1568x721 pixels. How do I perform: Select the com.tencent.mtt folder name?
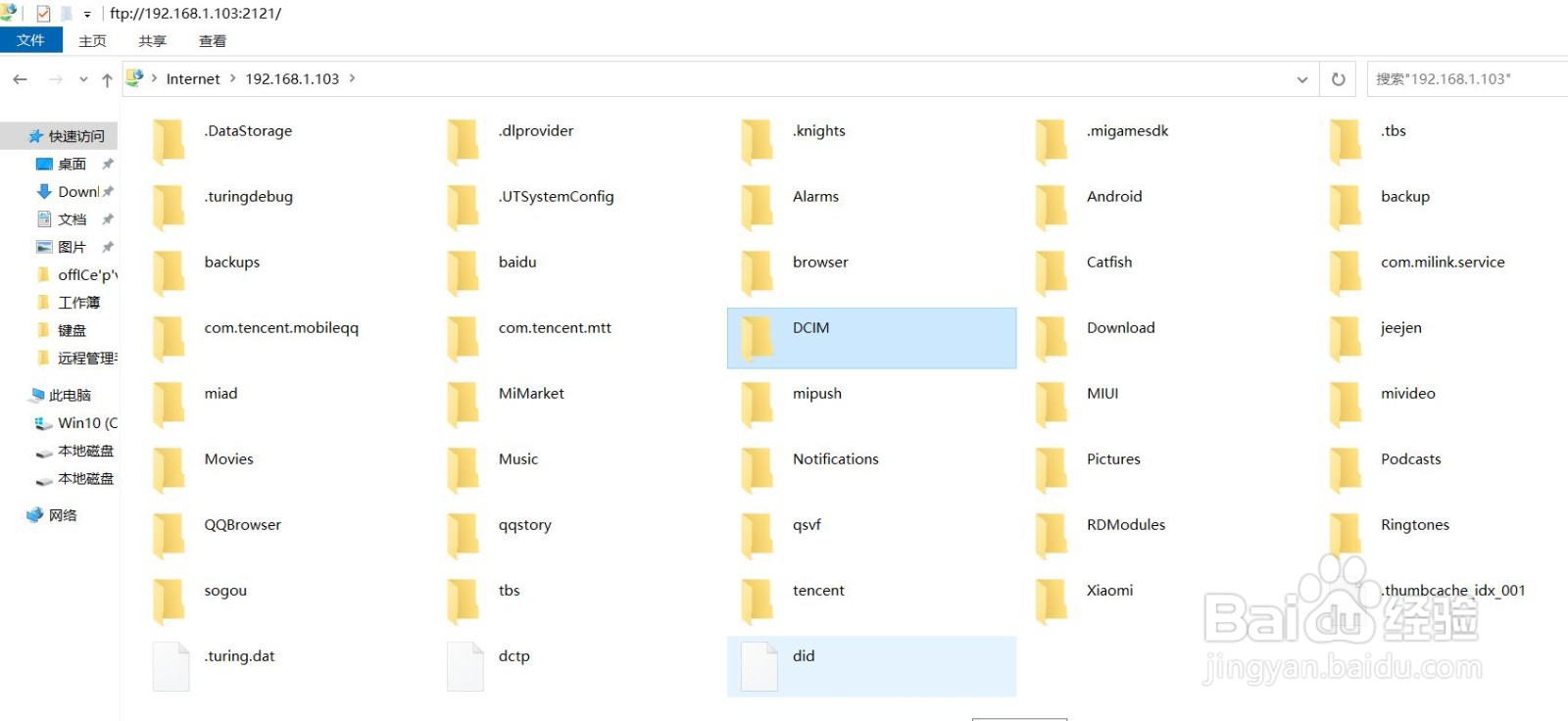tap(554, 327)
